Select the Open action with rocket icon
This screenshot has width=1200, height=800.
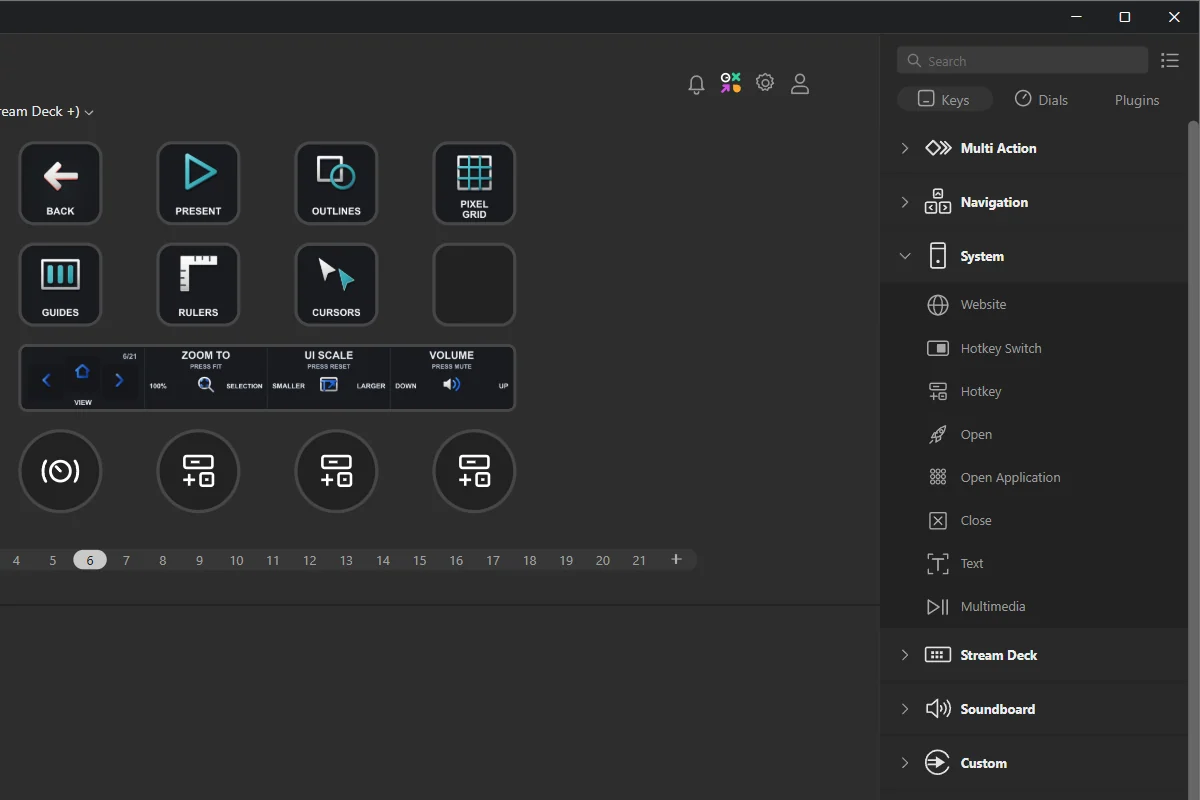point(1034,434)
